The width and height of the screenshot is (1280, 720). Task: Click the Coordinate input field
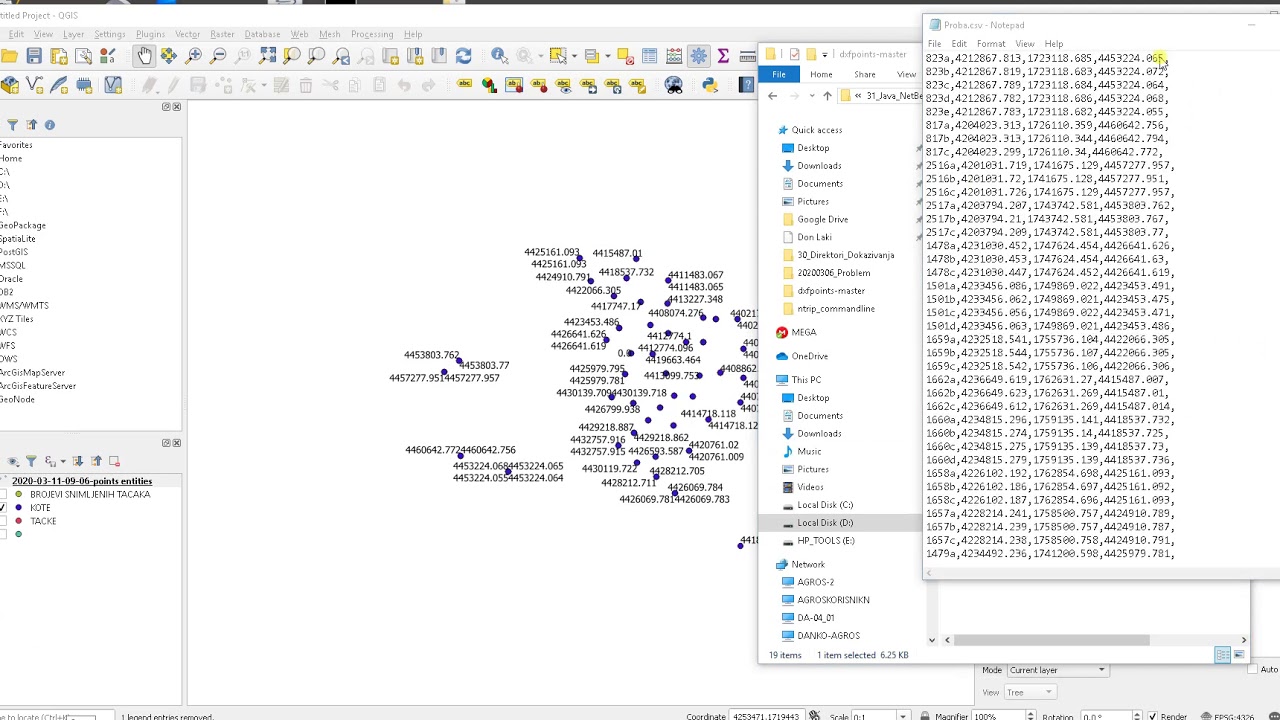[x=767, y=716]
